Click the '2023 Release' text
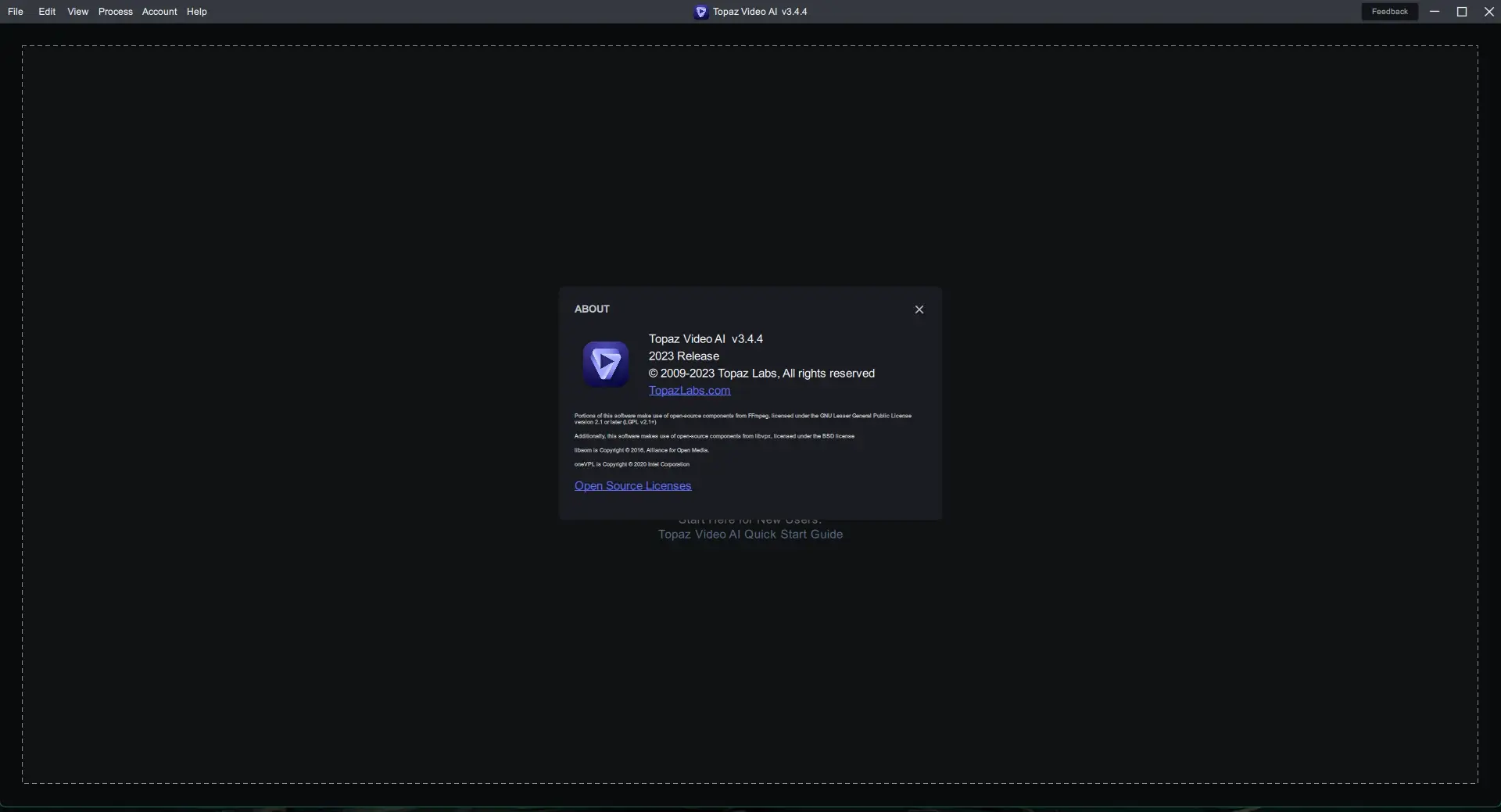 (684, 356)
